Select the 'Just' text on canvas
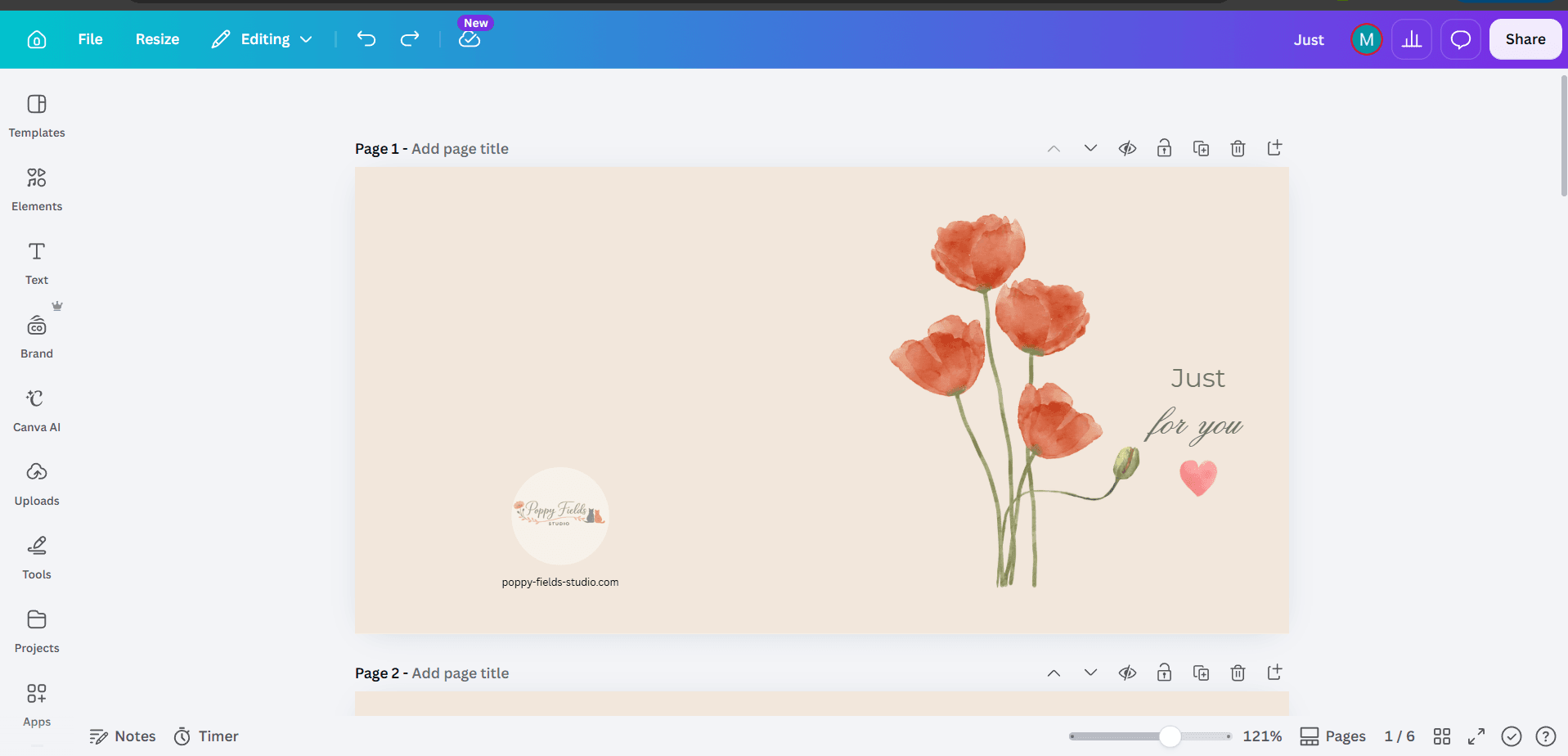The width and height of the screenshot is (1568, 756). coord(1197,378)
